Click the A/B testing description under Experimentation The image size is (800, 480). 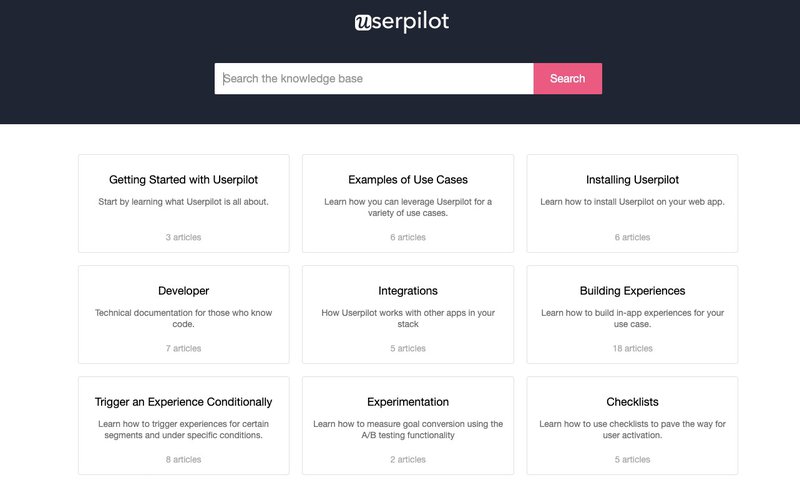pos(408,429)
